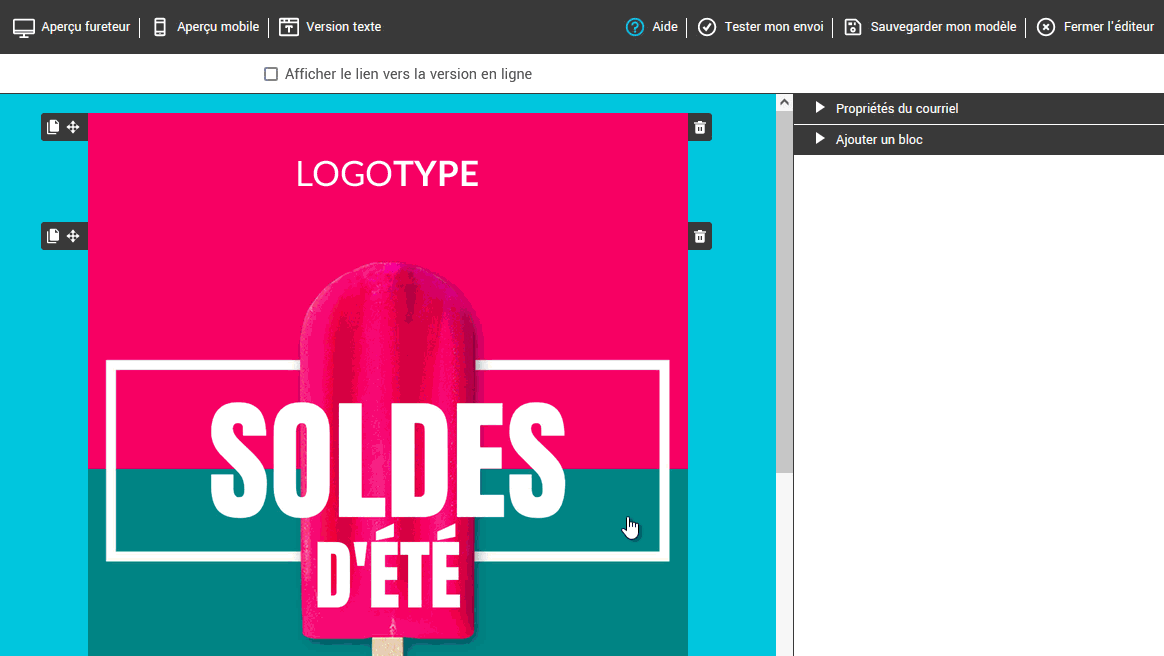
Task: Click the mobile phone preview icon
Action: 160,27
